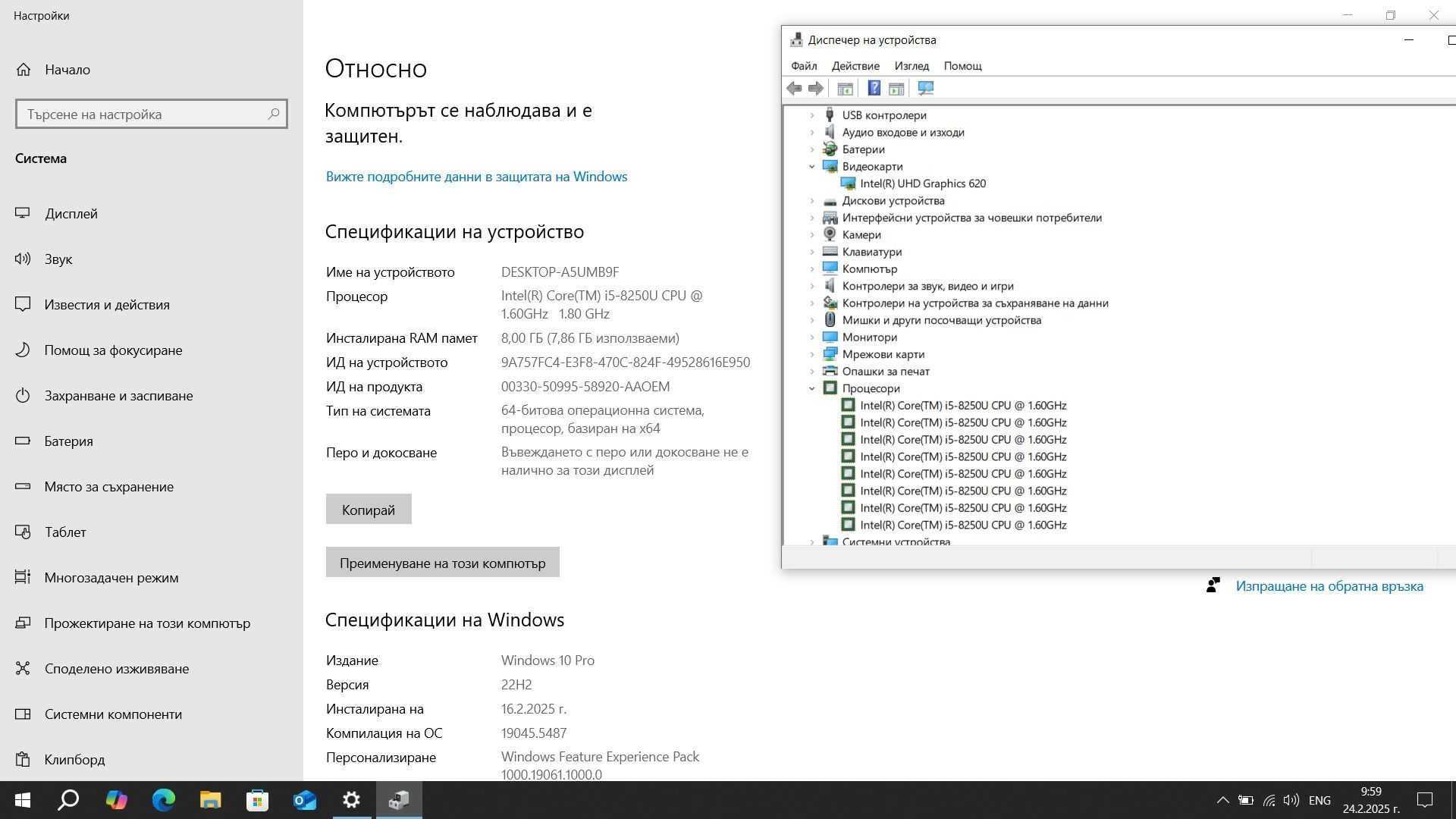
Task: Open Дисплей settings in sidebar
Action: [71, 214]
